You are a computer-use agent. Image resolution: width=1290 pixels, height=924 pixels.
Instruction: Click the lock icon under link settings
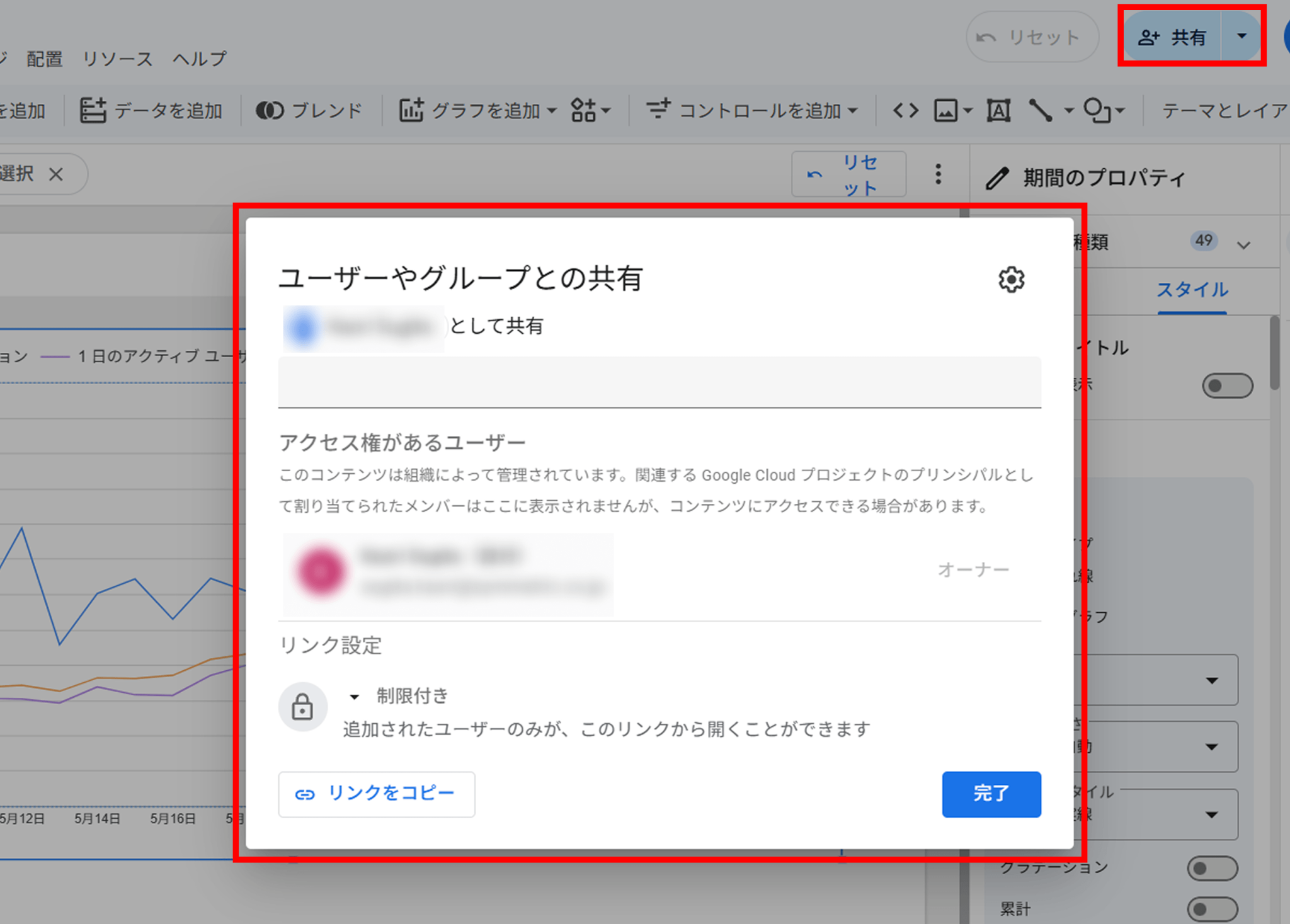[x=302, y=707]
